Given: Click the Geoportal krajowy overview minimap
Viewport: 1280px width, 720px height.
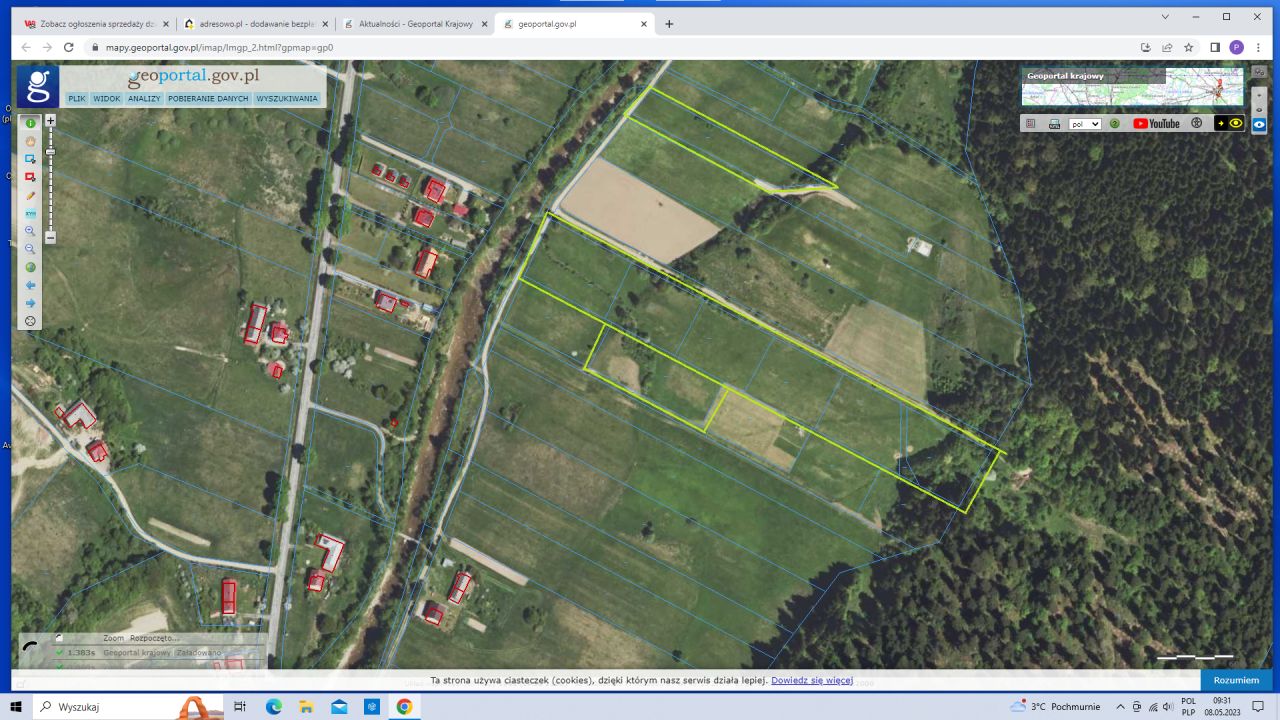Looking at the screenshot, I should 1132,87.
